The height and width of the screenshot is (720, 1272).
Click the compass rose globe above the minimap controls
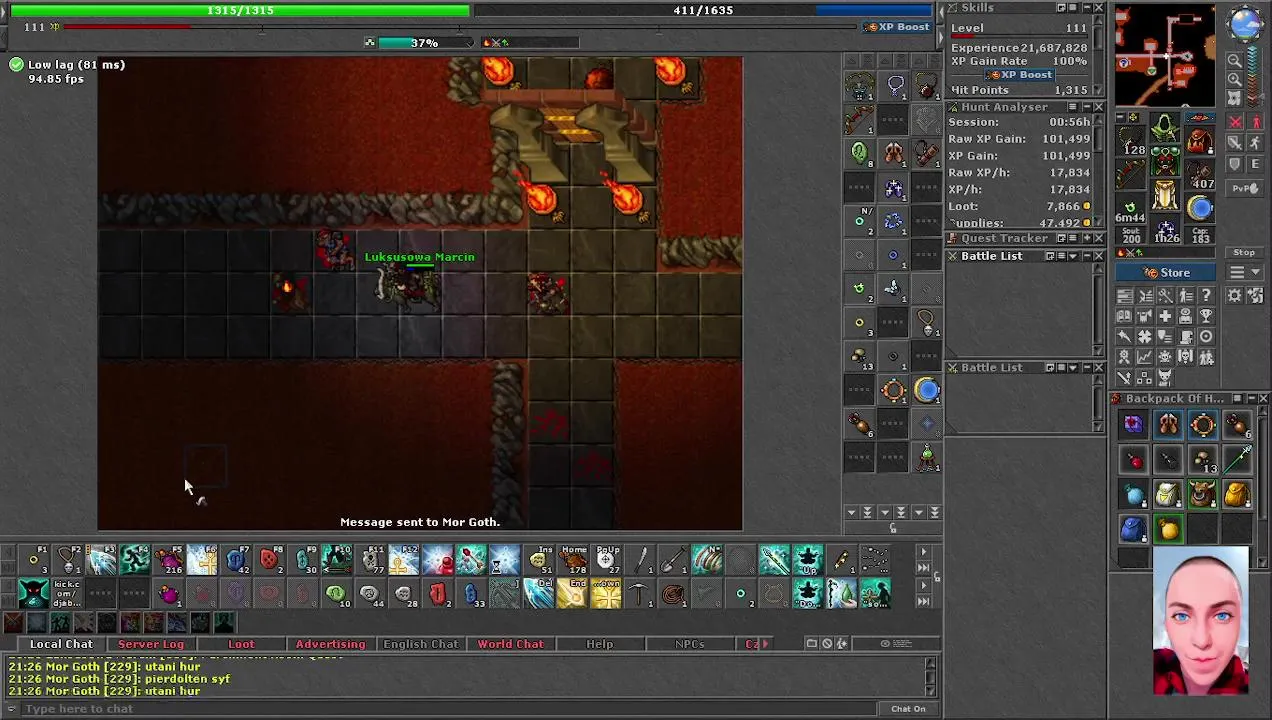[x=1245, y=22]
